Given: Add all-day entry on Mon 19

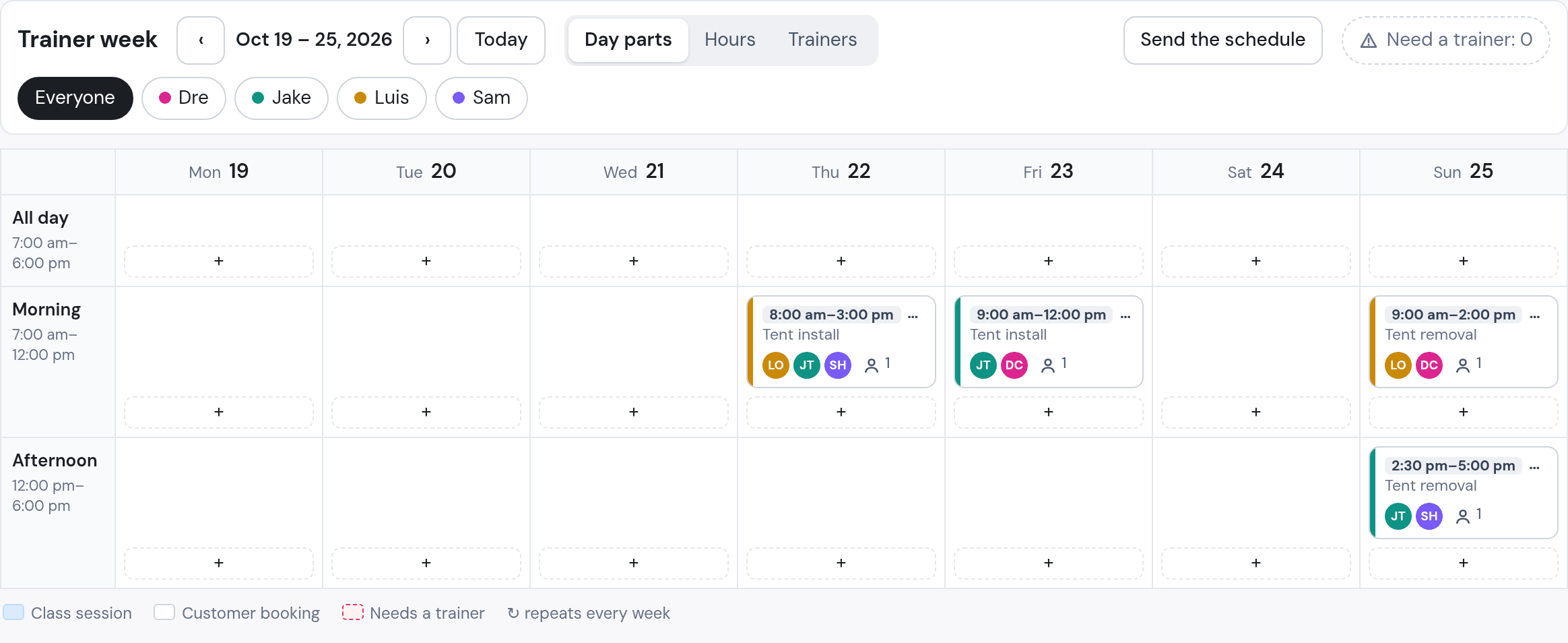Looking at the screenshot, I should point(219,261).
